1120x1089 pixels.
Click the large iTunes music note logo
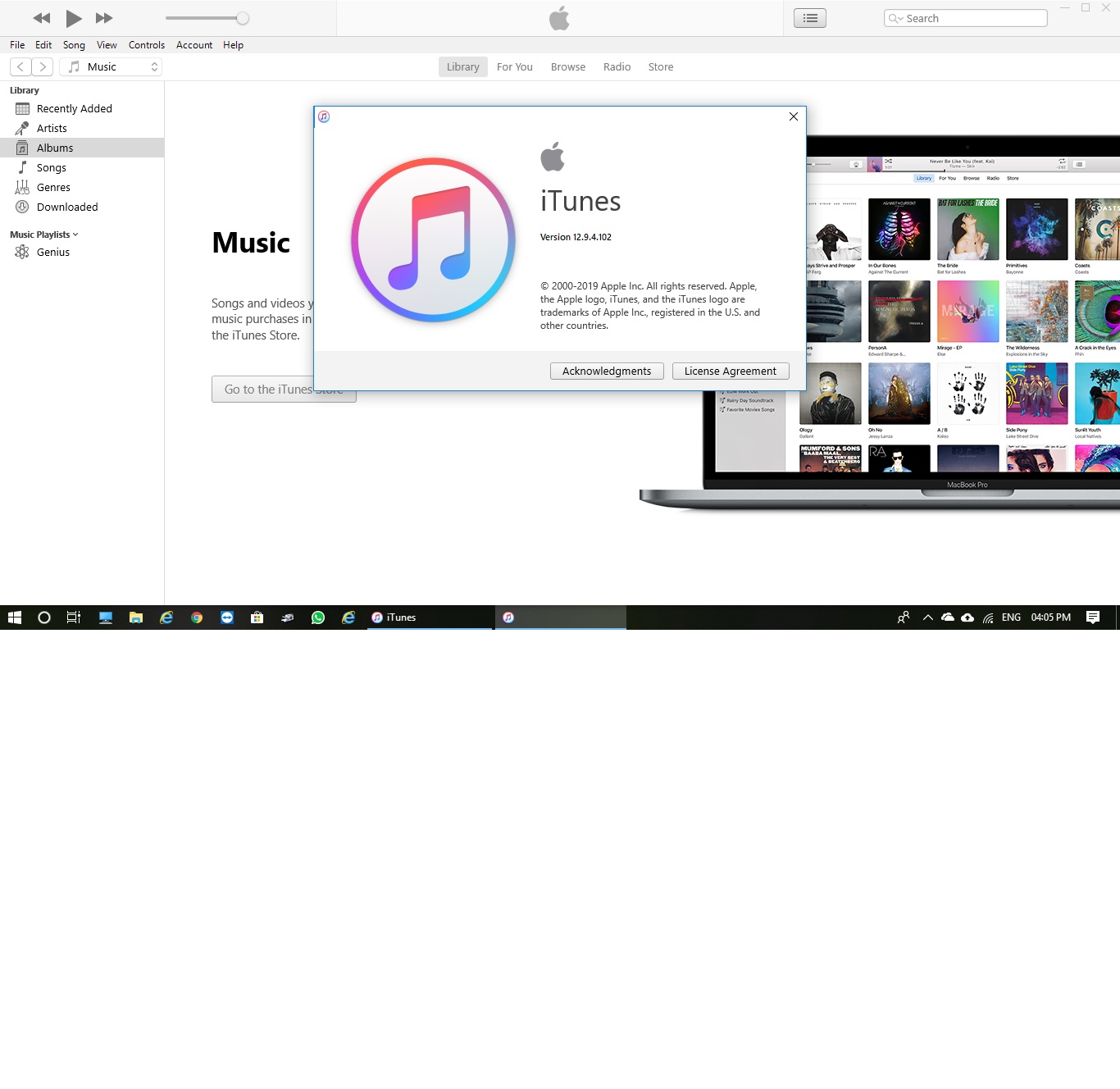tap(433, 239)
